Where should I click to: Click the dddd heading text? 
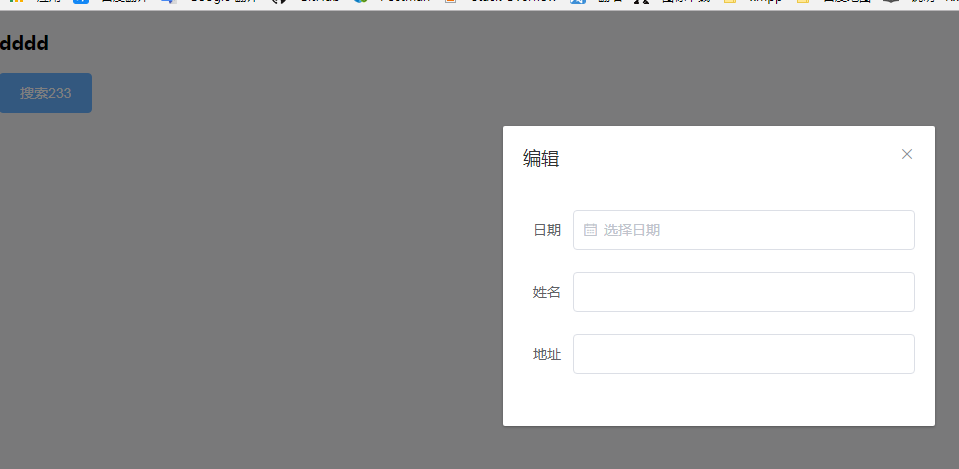click(24, 43)
